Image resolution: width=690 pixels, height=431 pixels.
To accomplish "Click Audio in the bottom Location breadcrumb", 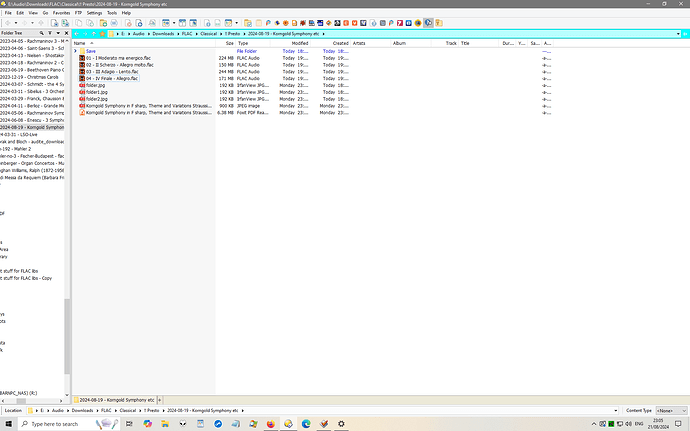I will click(x=58, y=410).
